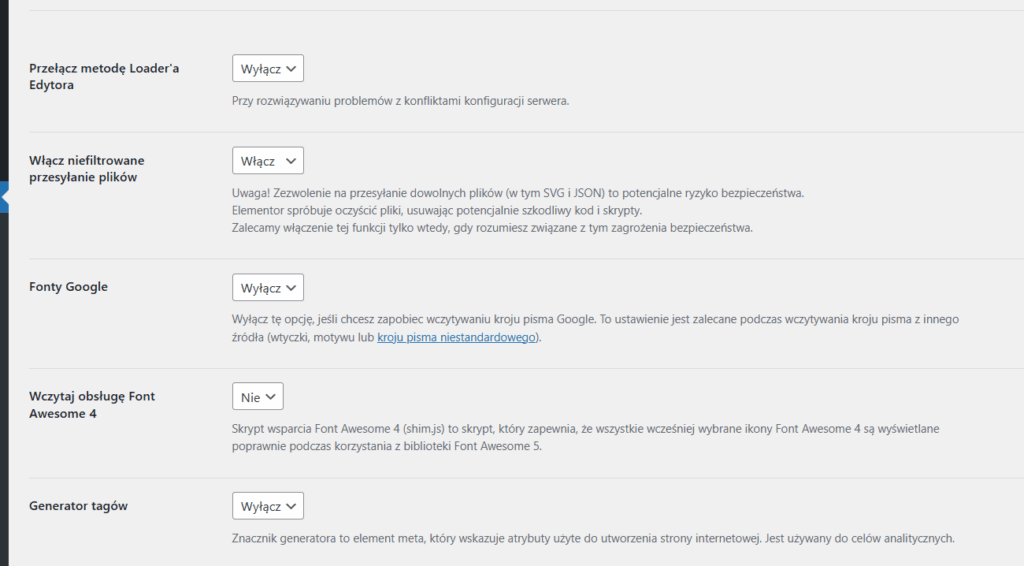Expand the Generator tagów dropdown

[x=267, y=506]
